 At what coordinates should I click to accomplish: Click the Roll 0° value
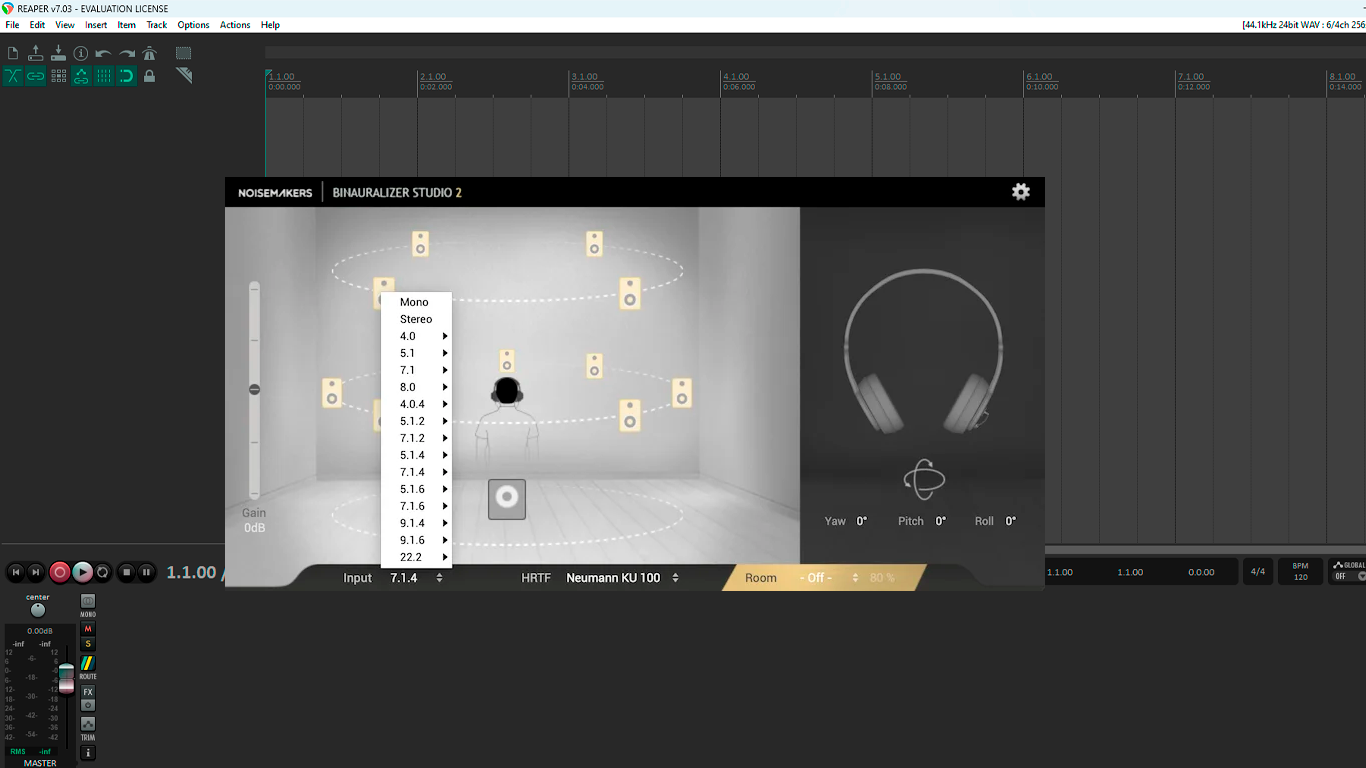tap(1011, 521)
